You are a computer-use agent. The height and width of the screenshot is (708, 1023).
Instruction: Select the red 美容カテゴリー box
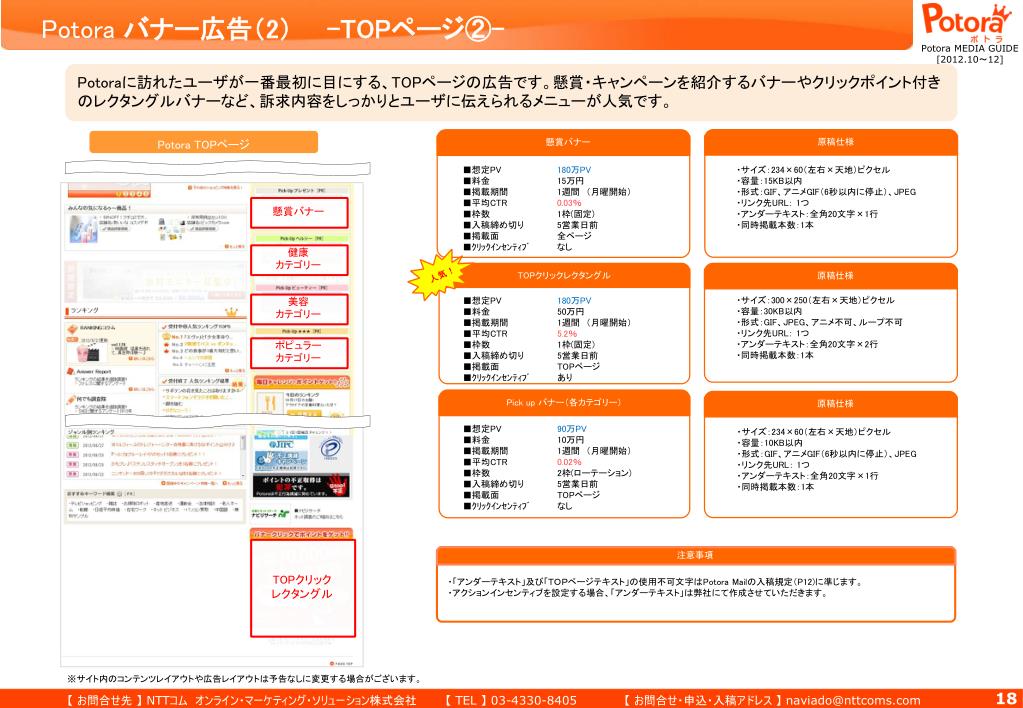click(x=299, y=308)
